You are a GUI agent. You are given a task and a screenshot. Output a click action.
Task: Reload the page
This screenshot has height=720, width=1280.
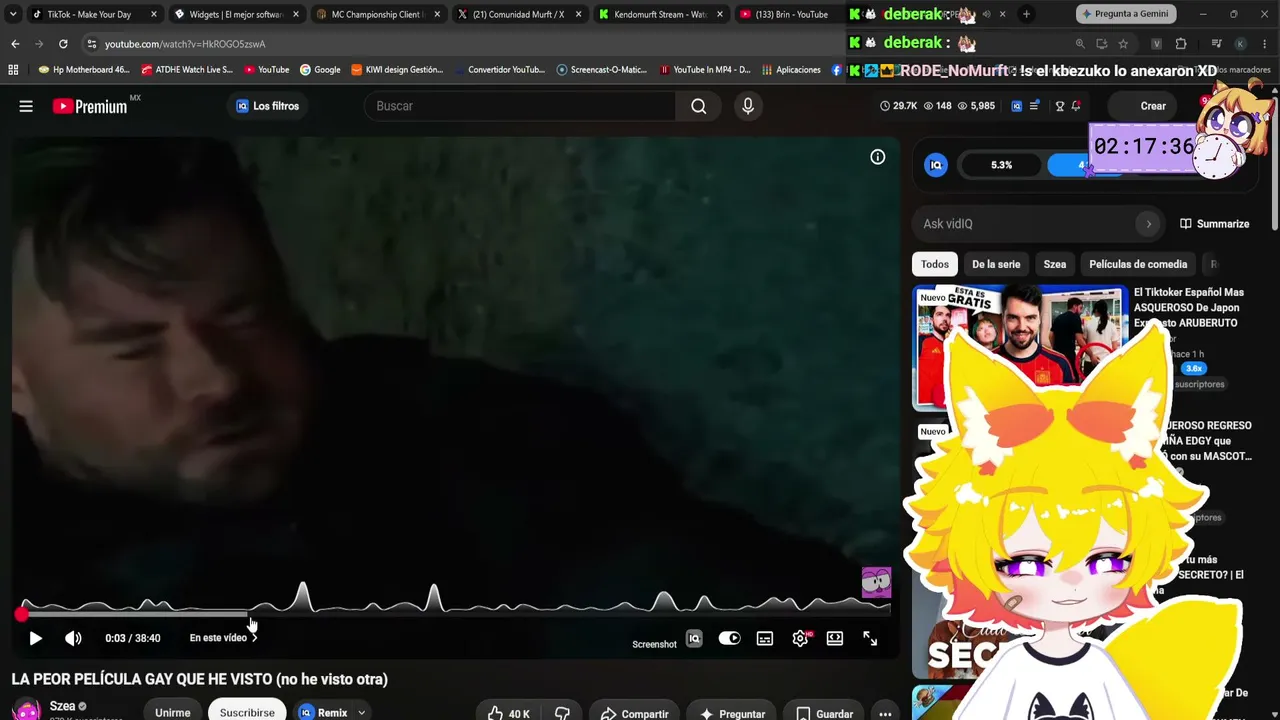pyautogui.click(x=63, y=44)
